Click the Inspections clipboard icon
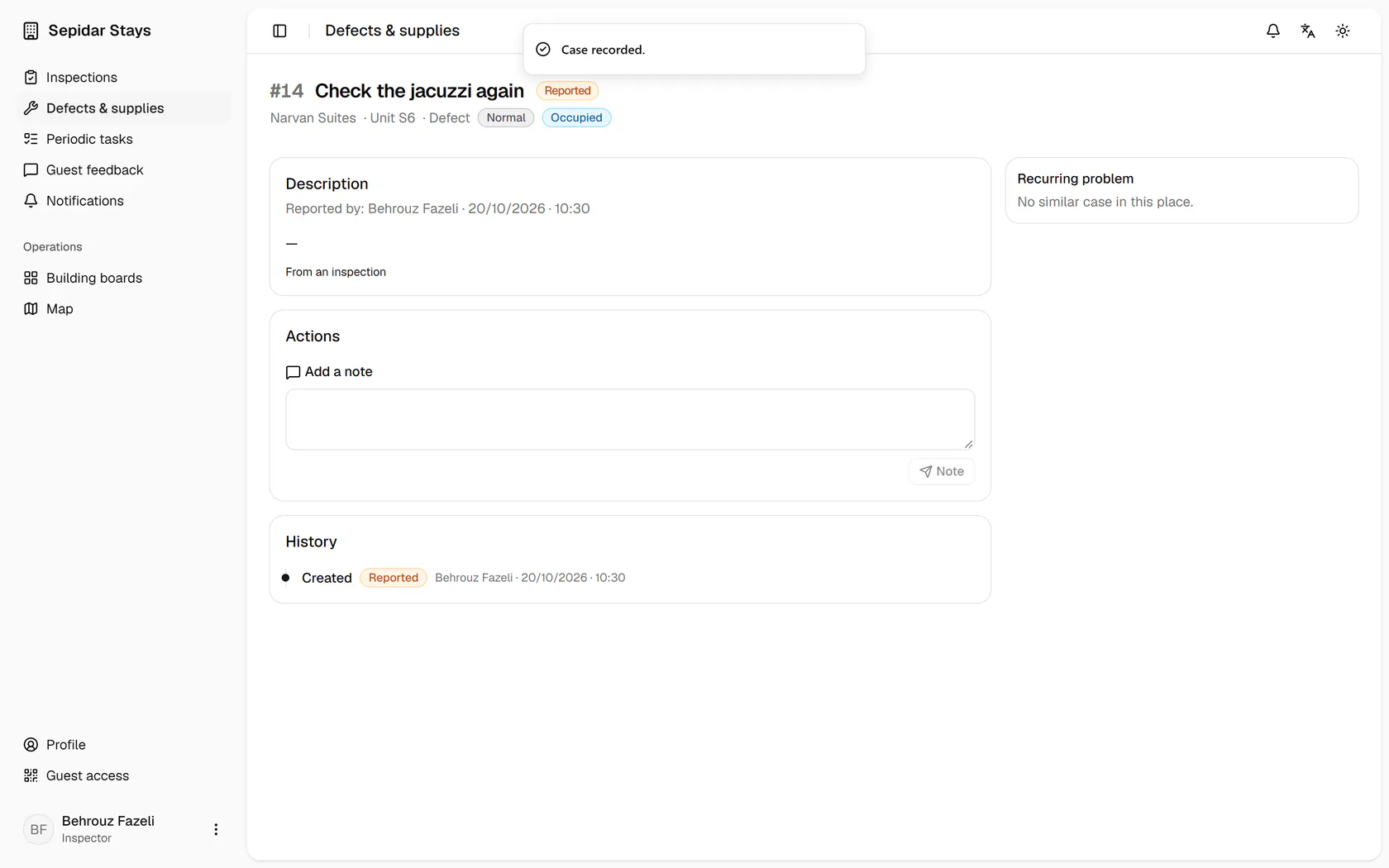This screenshot has width=1389, height=868. tap(31, 78)
